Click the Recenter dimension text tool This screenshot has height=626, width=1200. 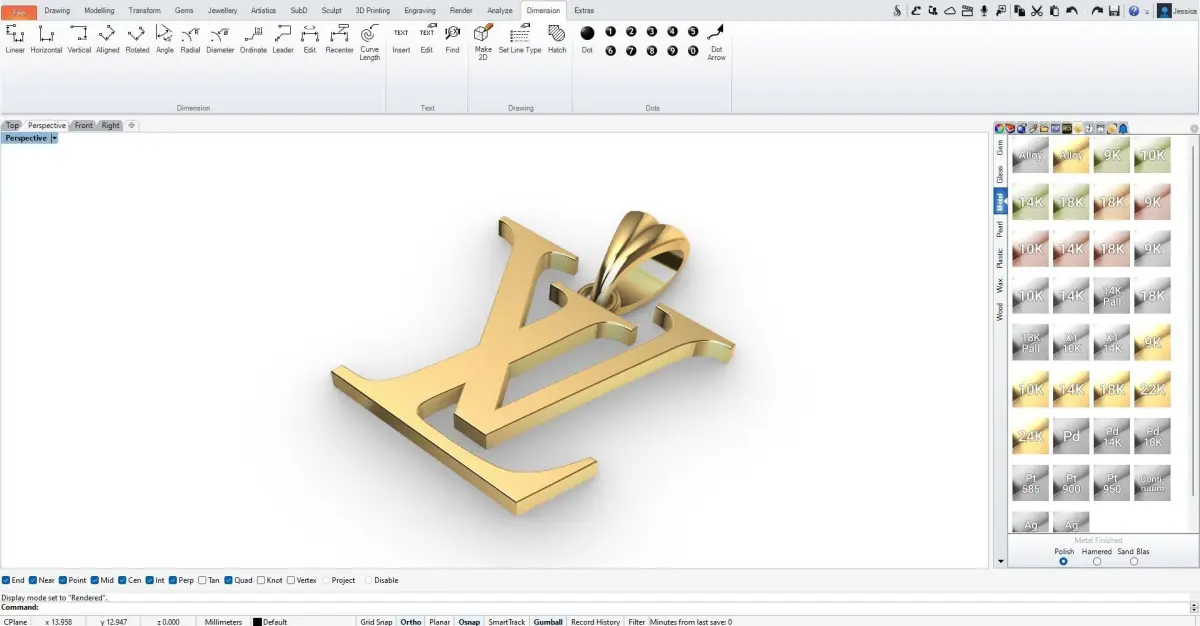[x=339, y=40]
